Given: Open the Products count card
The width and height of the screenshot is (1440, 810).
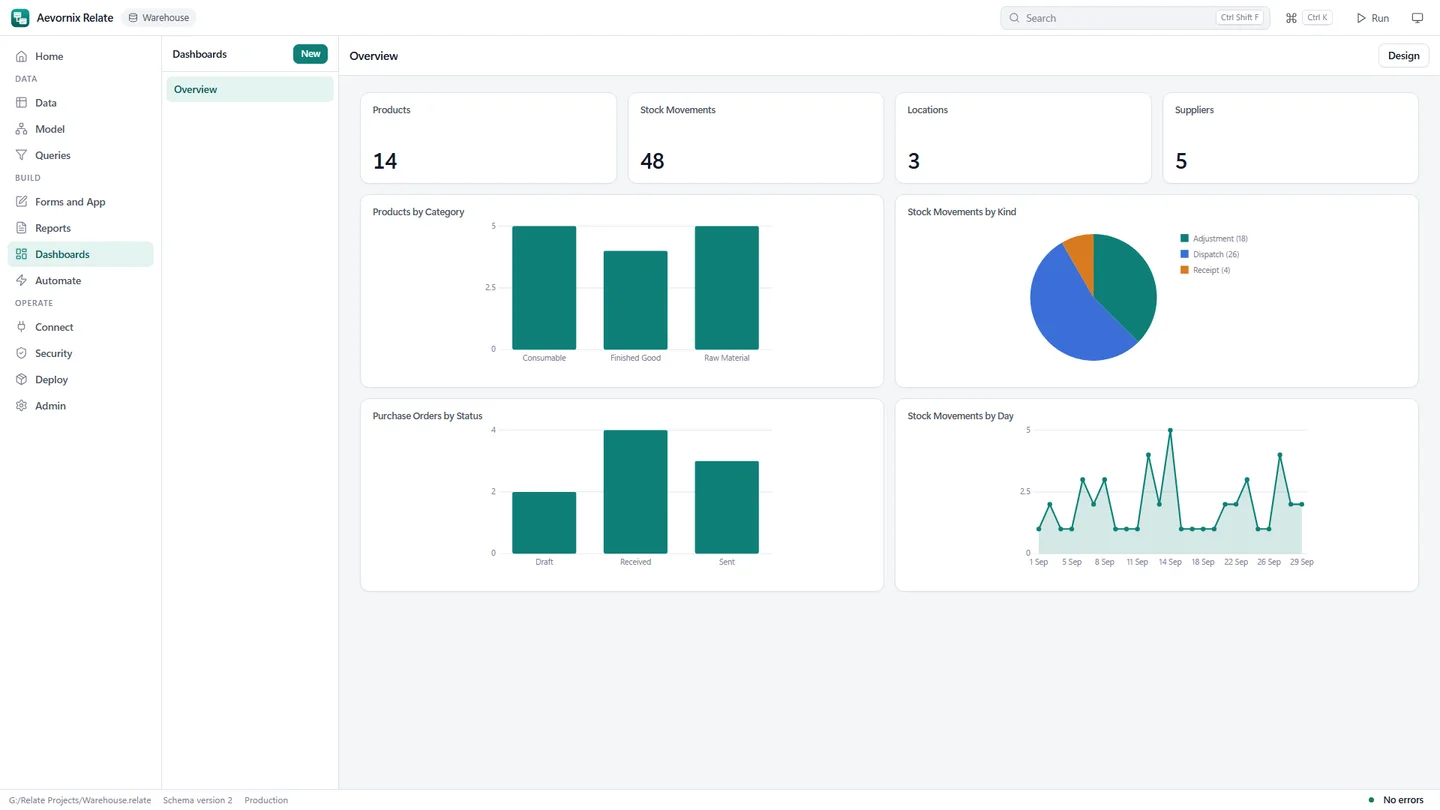Looking at the screenshot, I should coord(488,138).
